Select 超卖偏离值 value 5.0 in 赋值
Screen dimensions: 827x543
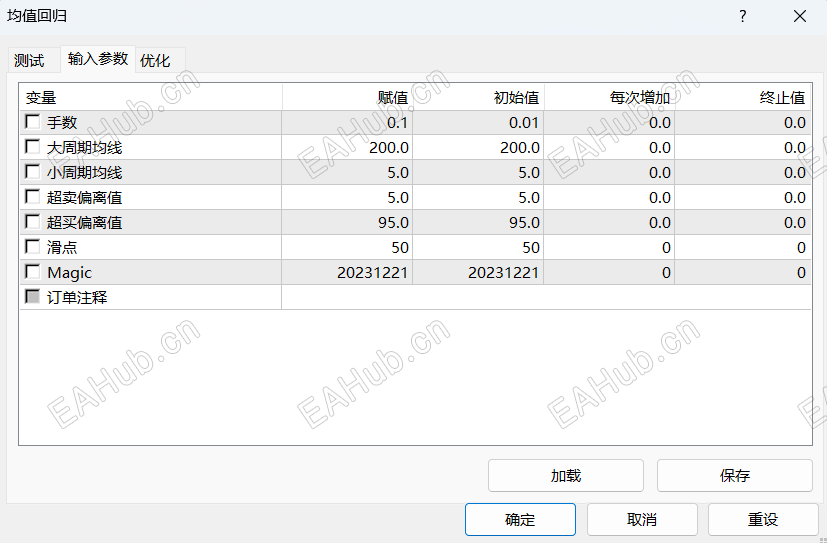point(347,197)
